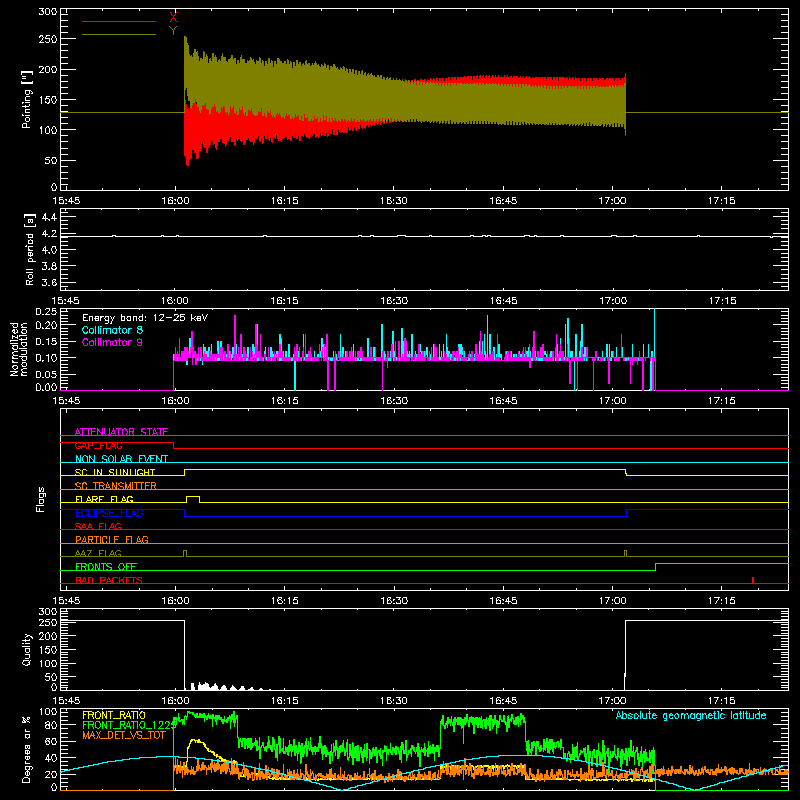Screen dimensions: 800x800
Task: Select the olive Y legend line sample
Action: tap(119, 35)
